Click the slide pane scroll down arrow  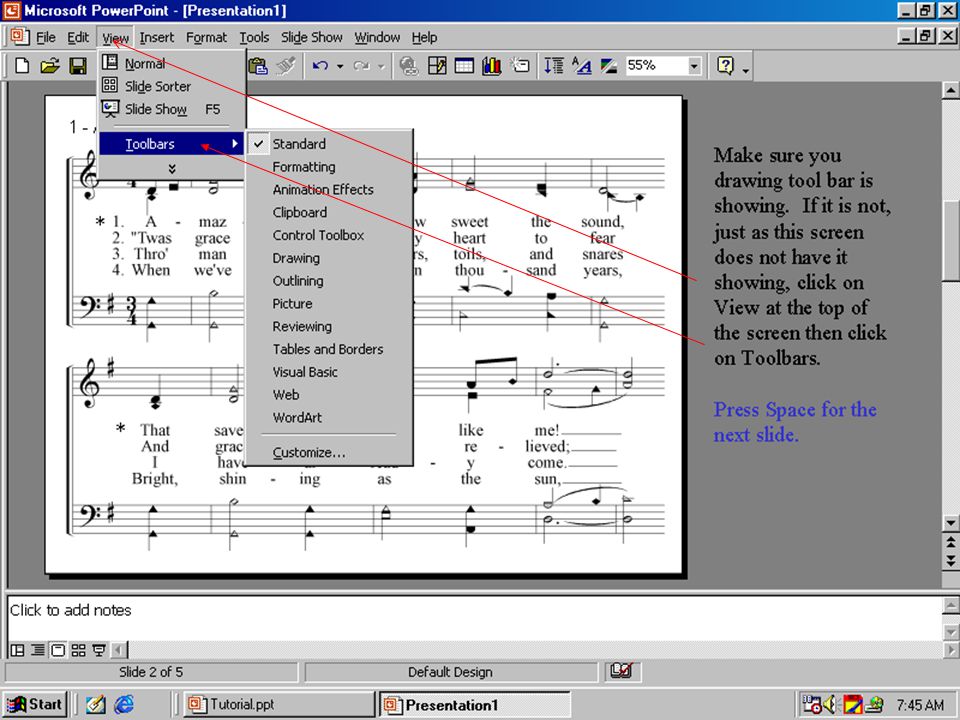[x=950, y=522]
